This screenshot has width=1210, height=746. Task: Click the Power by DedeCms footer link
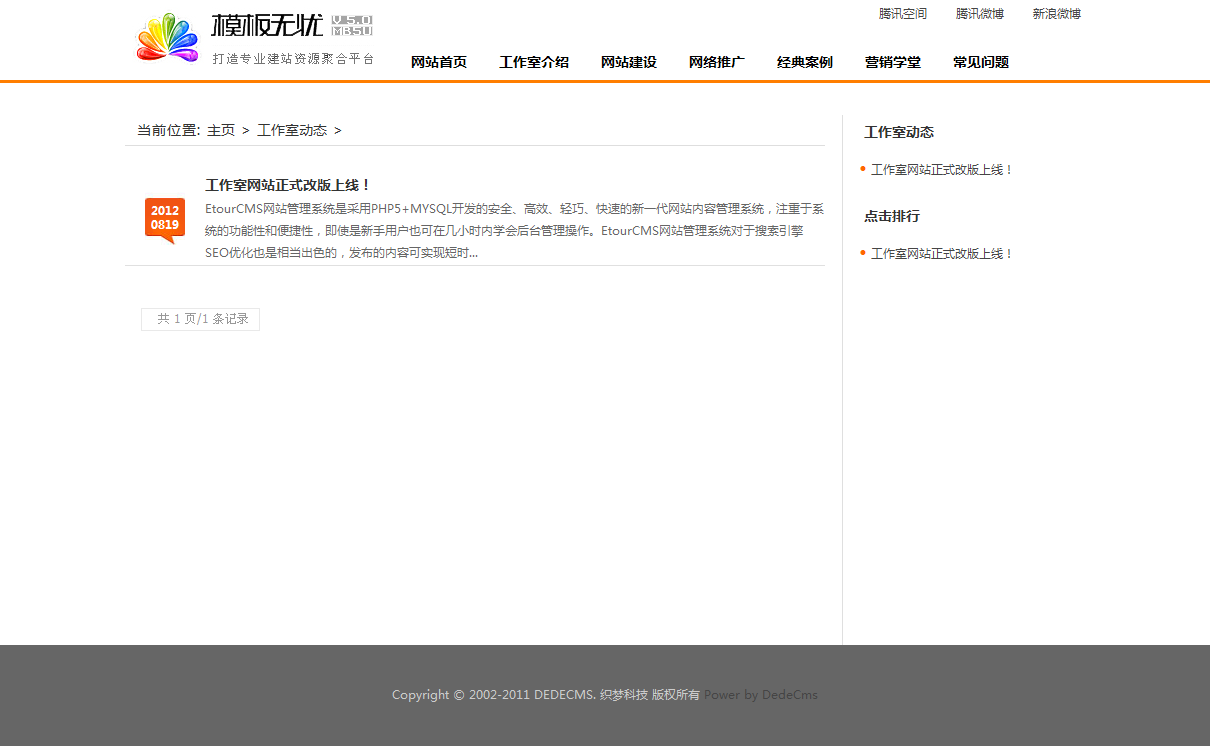click(x=761, y=695)
